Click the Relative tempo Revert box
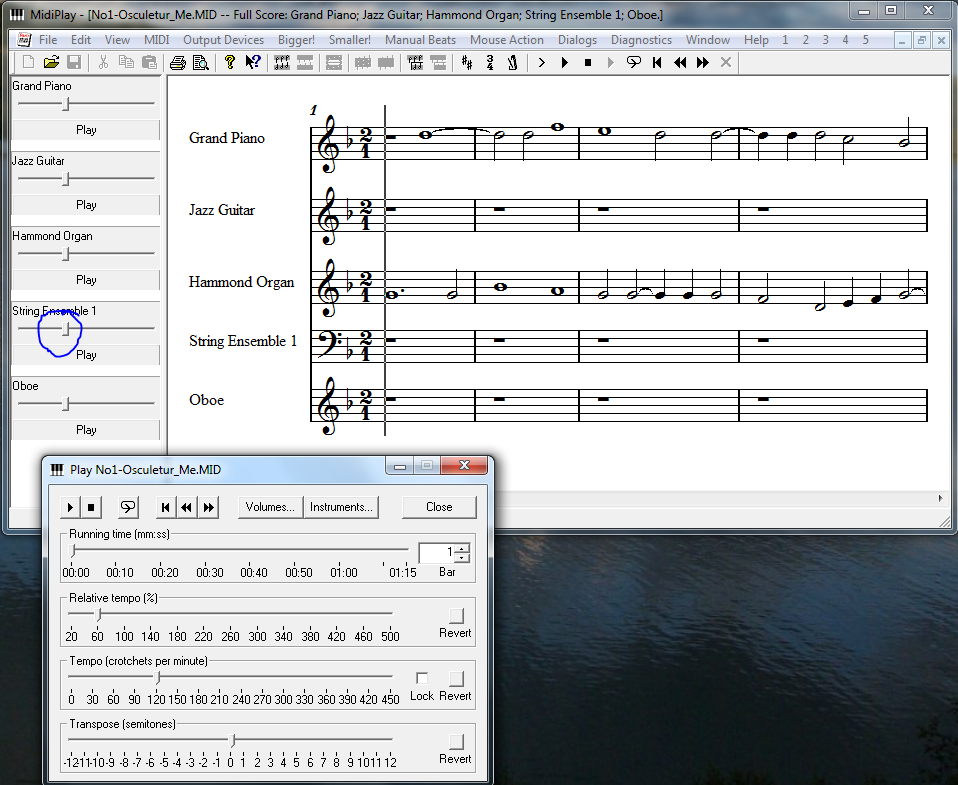Image resolution: width=958 pixels, height=785 pixels. click(x=456, y=615)
